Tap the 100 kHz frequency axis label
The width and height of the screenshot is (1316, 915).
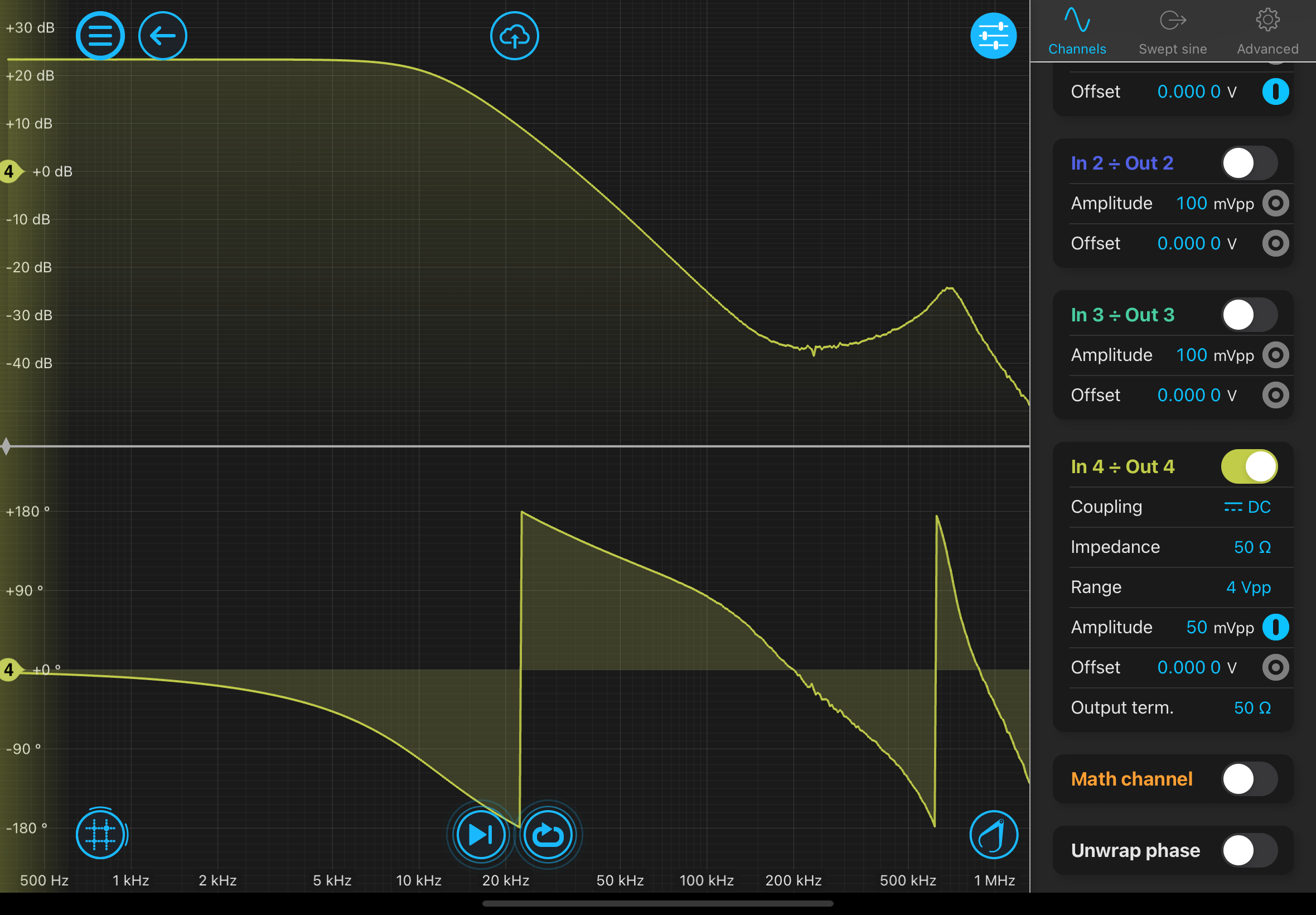[707, 880]
